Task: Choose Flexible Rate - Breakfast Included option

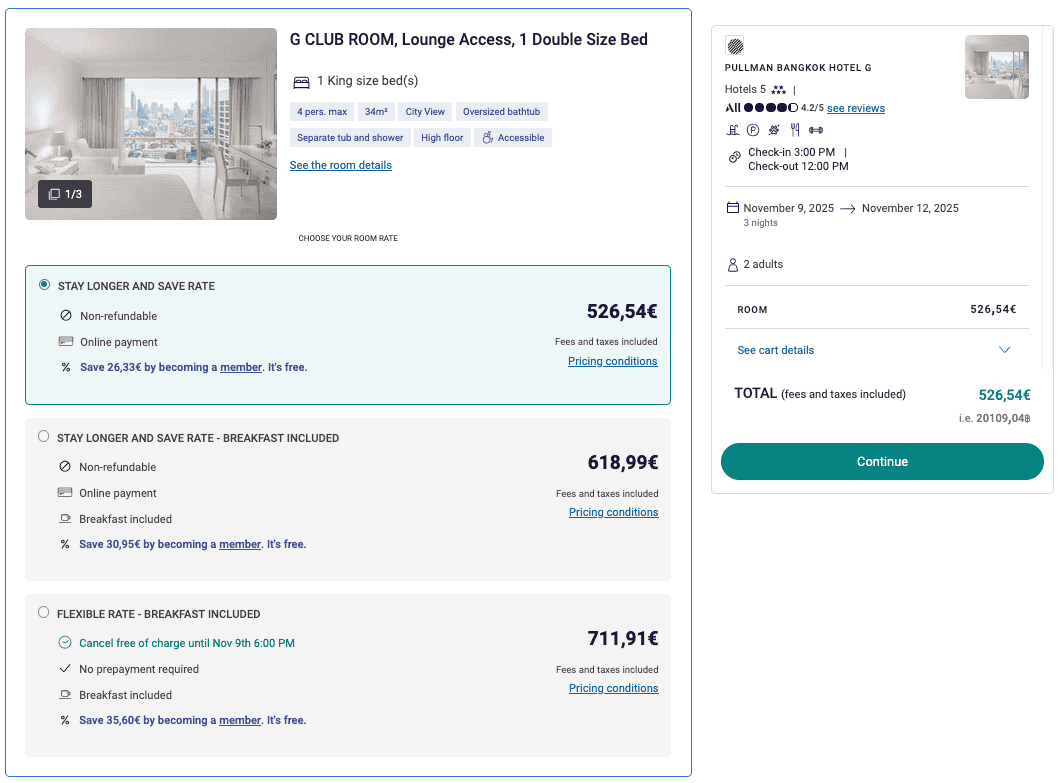Action: (43, 613)
